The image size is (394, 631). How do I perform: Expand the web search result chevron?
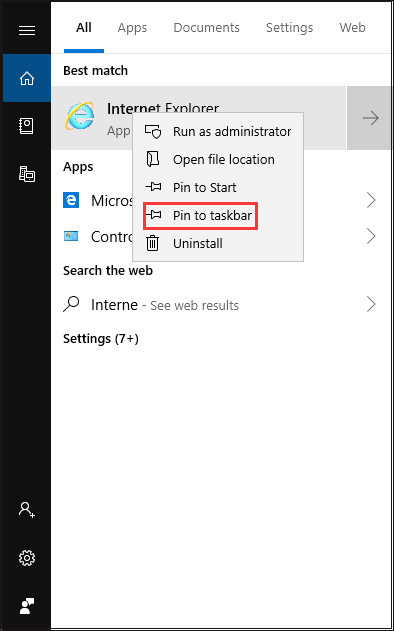point(371,305)
